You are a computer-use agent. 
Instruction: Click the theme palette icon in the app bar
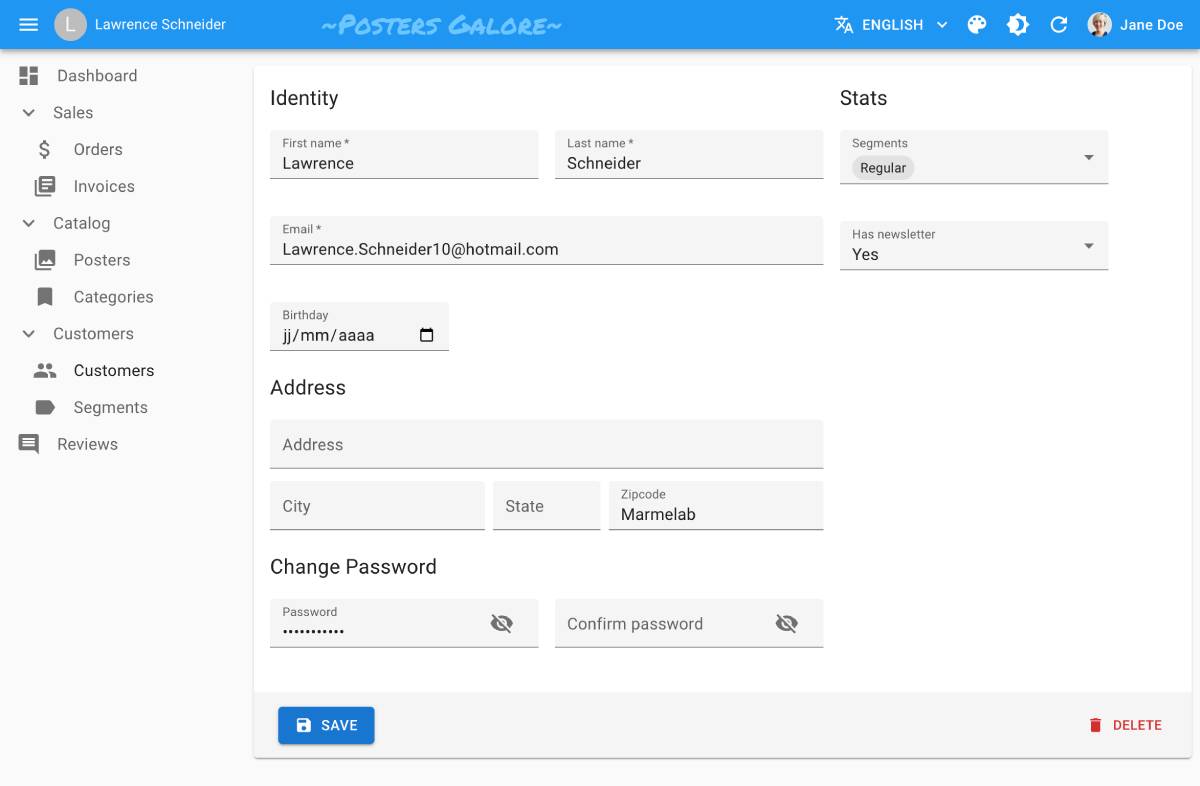point(977,24)
